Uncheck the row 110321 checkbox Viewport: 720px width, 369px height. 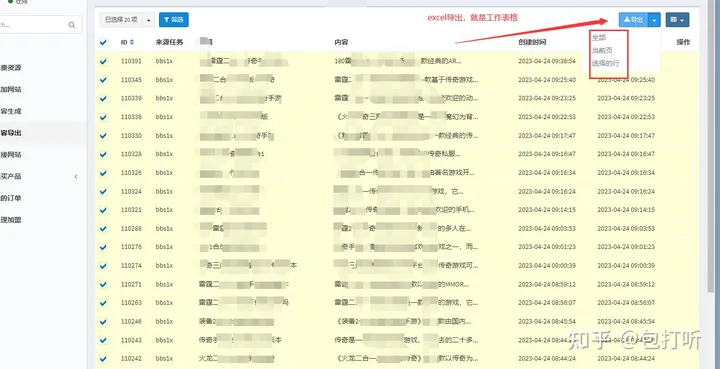pyautogui.click(x=103, y=210)
